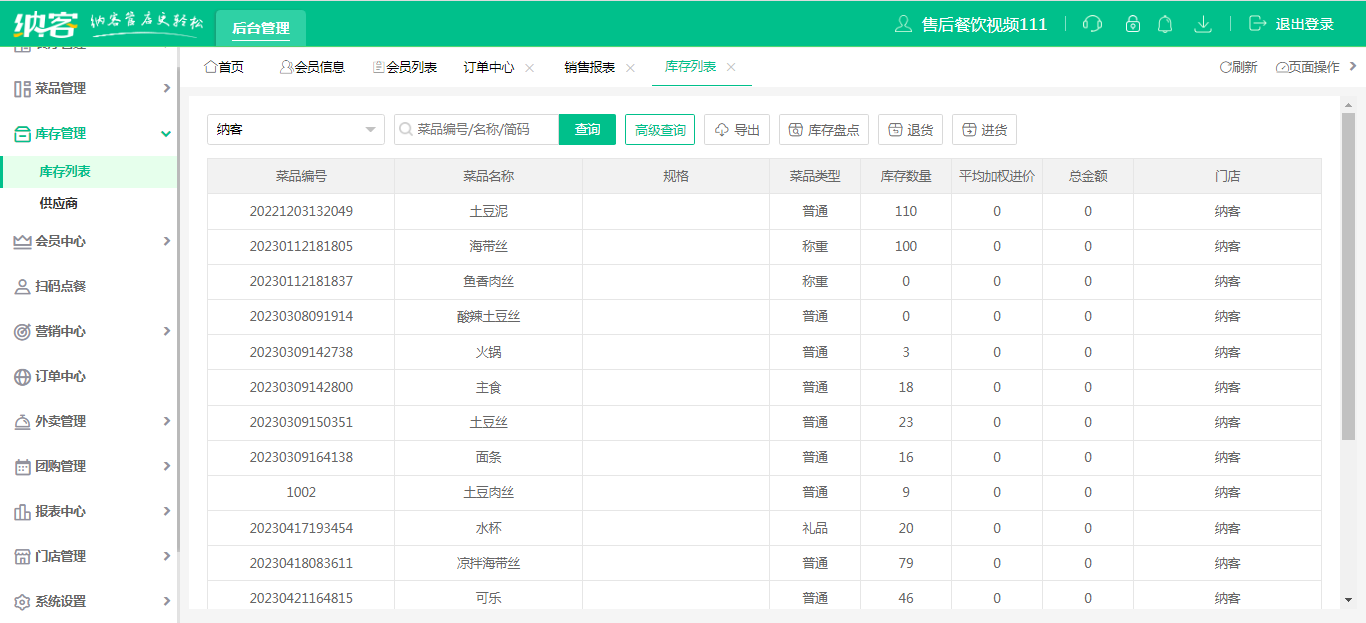This screenshot has height=623, width=1366.
Task: Open the 纳客 store dropdown
Action: 295,130
